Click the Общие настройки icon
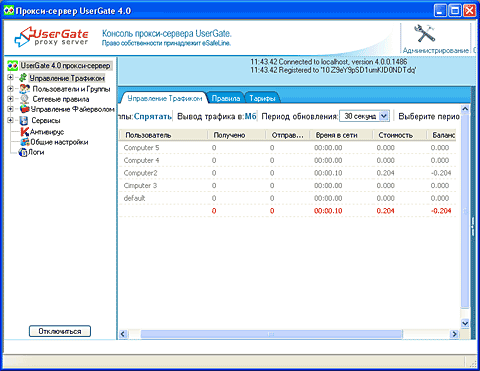 click(25, 142)
